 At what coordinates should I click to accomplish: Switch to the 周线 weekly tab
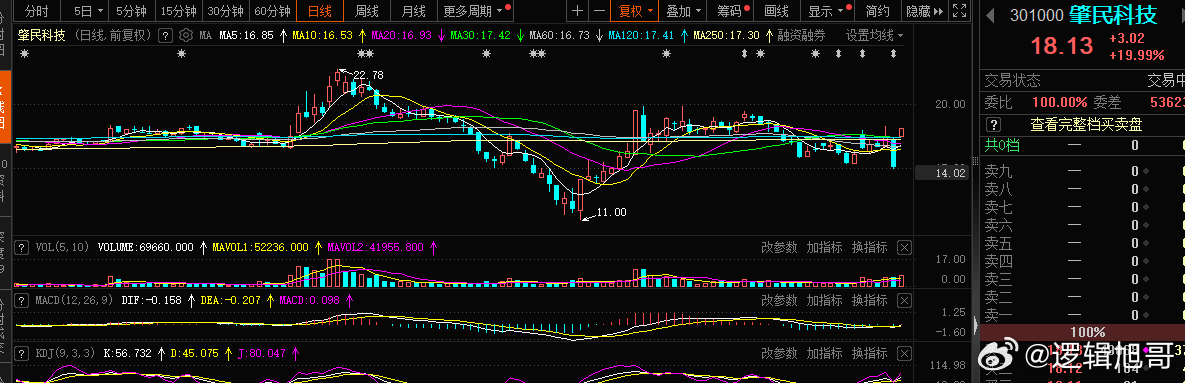coord(367,11)
